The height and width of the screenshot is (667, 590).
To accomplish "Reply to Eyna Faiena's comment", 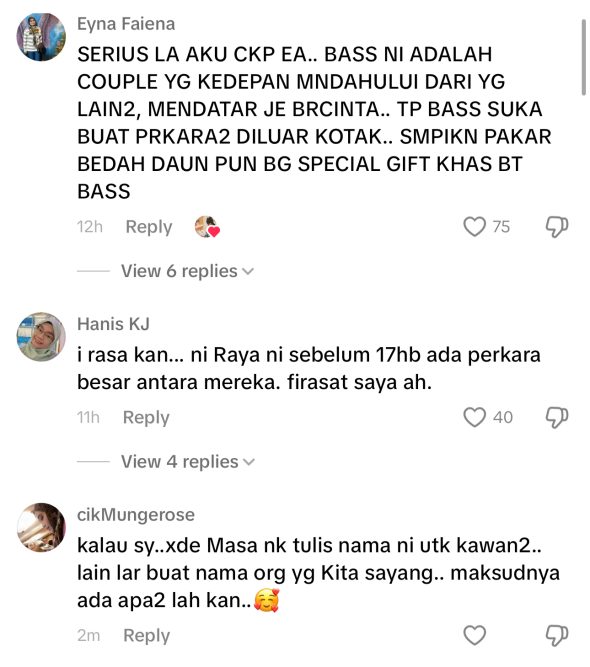I will pyautogui.click(x=149, y=227).
